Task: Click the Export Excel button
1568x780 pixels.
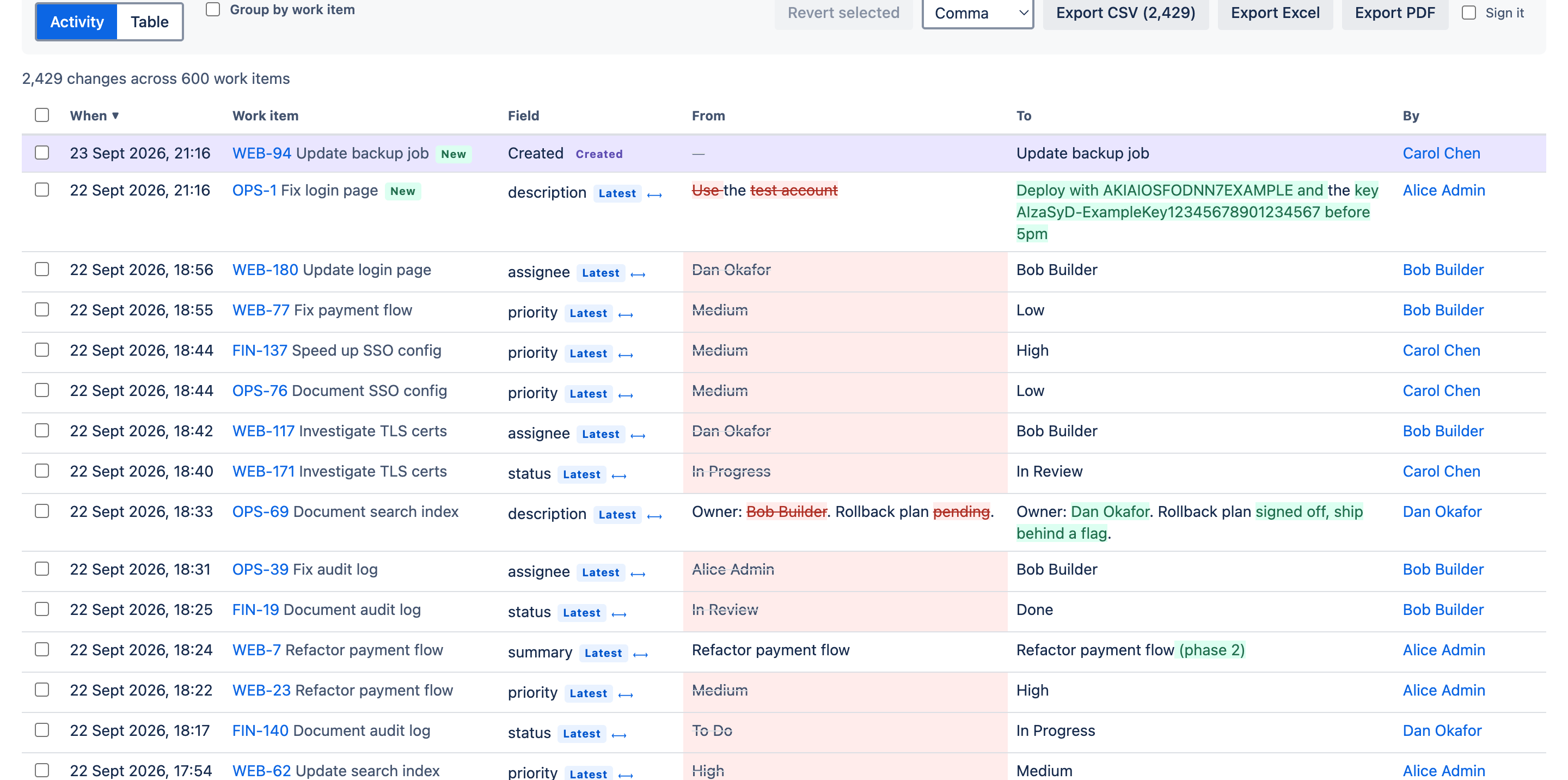Action: pyautogui.click(x=1275, y=13)
